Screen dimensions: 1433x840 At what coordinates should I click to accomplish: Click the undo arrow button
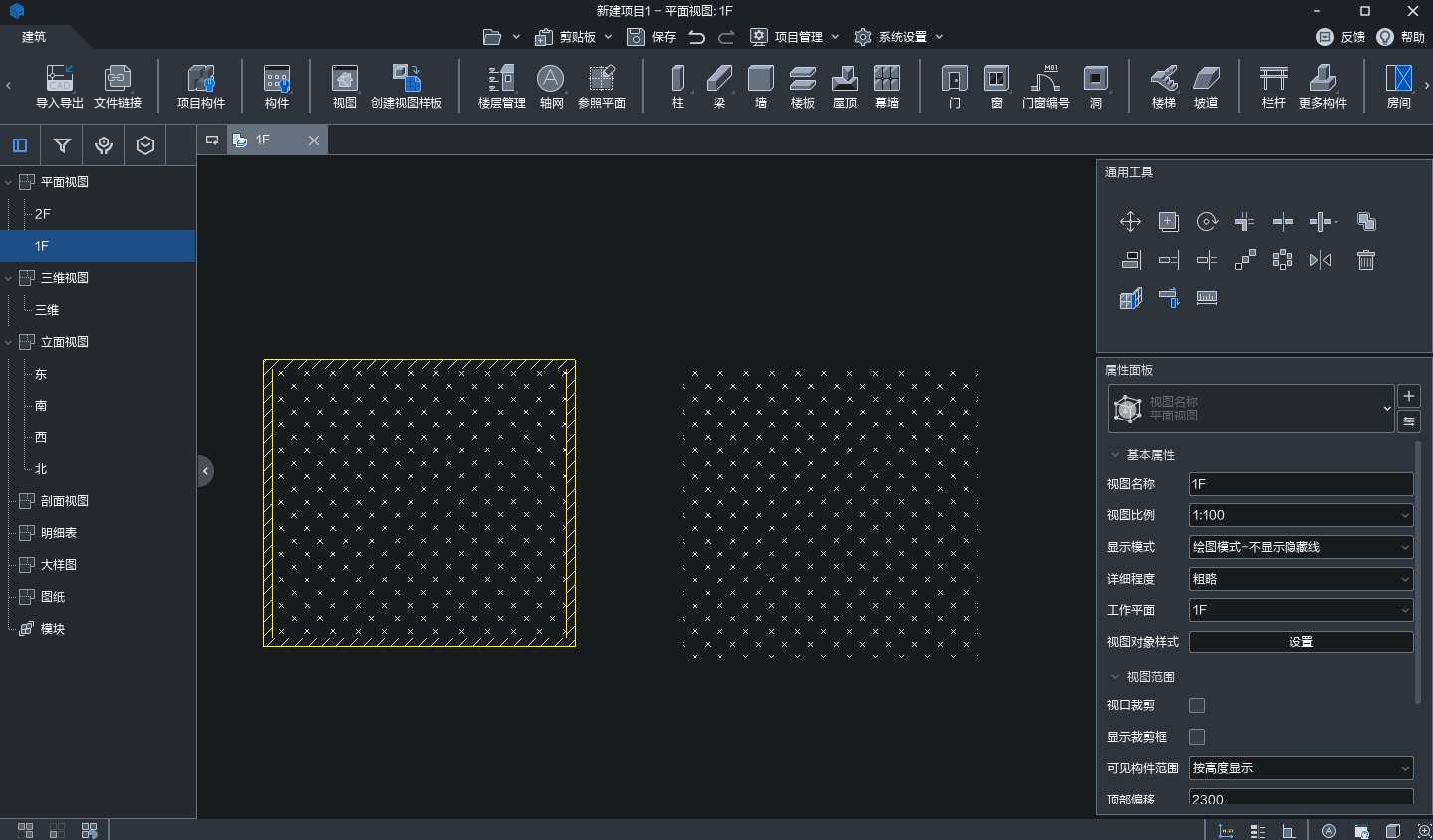[697, 37]
